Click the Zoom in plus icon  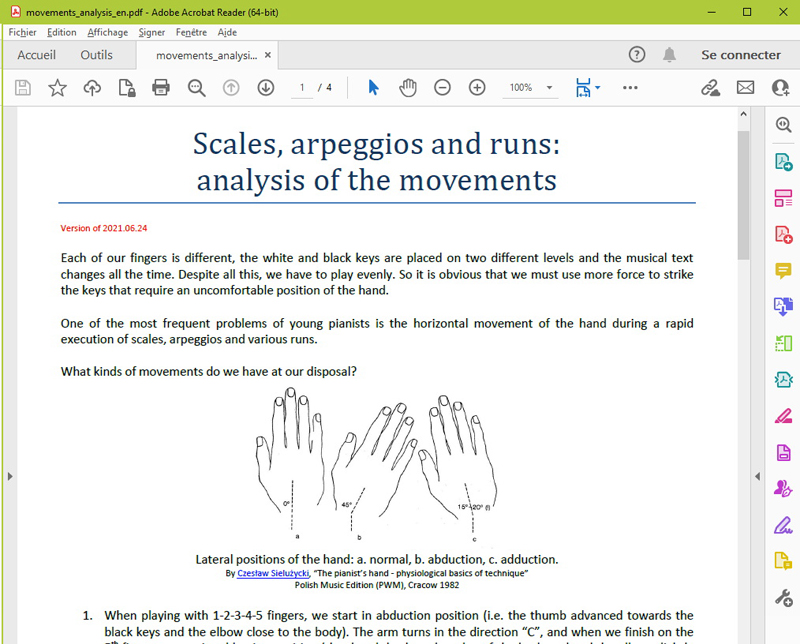(x=477, y=88)
